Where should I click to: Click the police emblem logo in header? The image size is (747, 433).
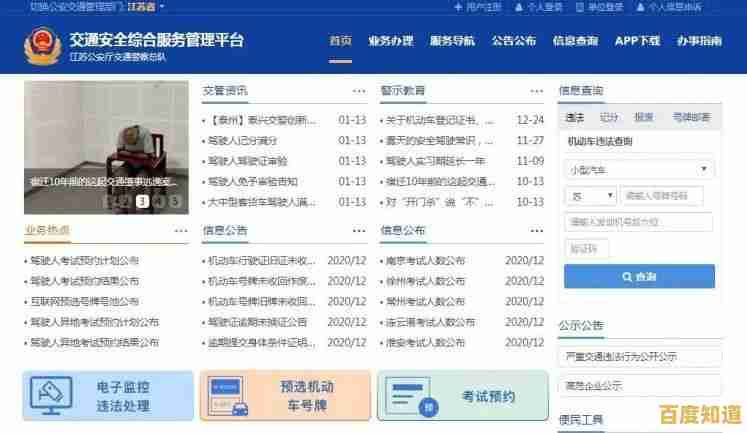[45, 47]
